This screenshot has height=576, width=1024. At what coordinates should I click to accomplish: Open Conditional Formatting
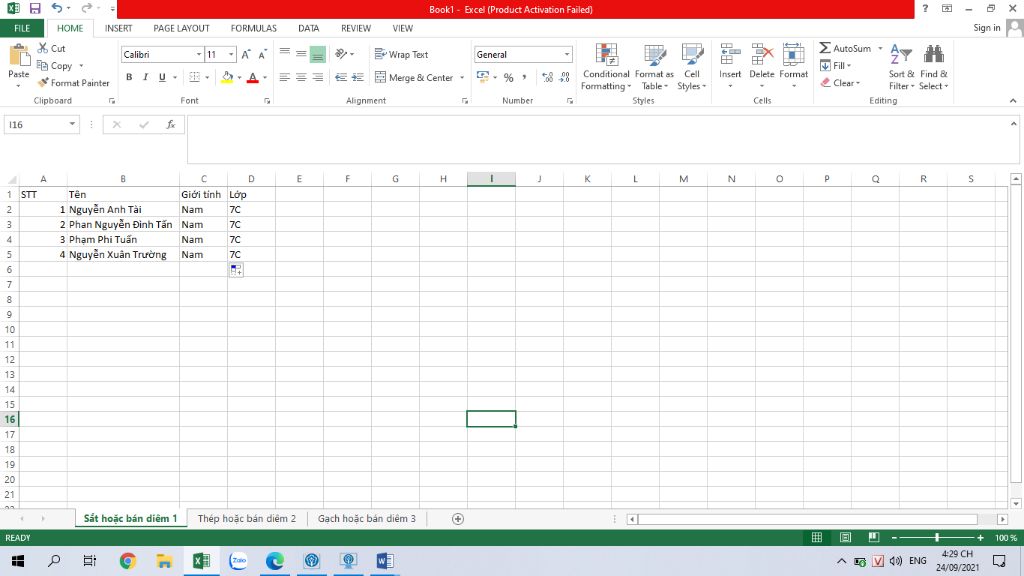[606, 67]
